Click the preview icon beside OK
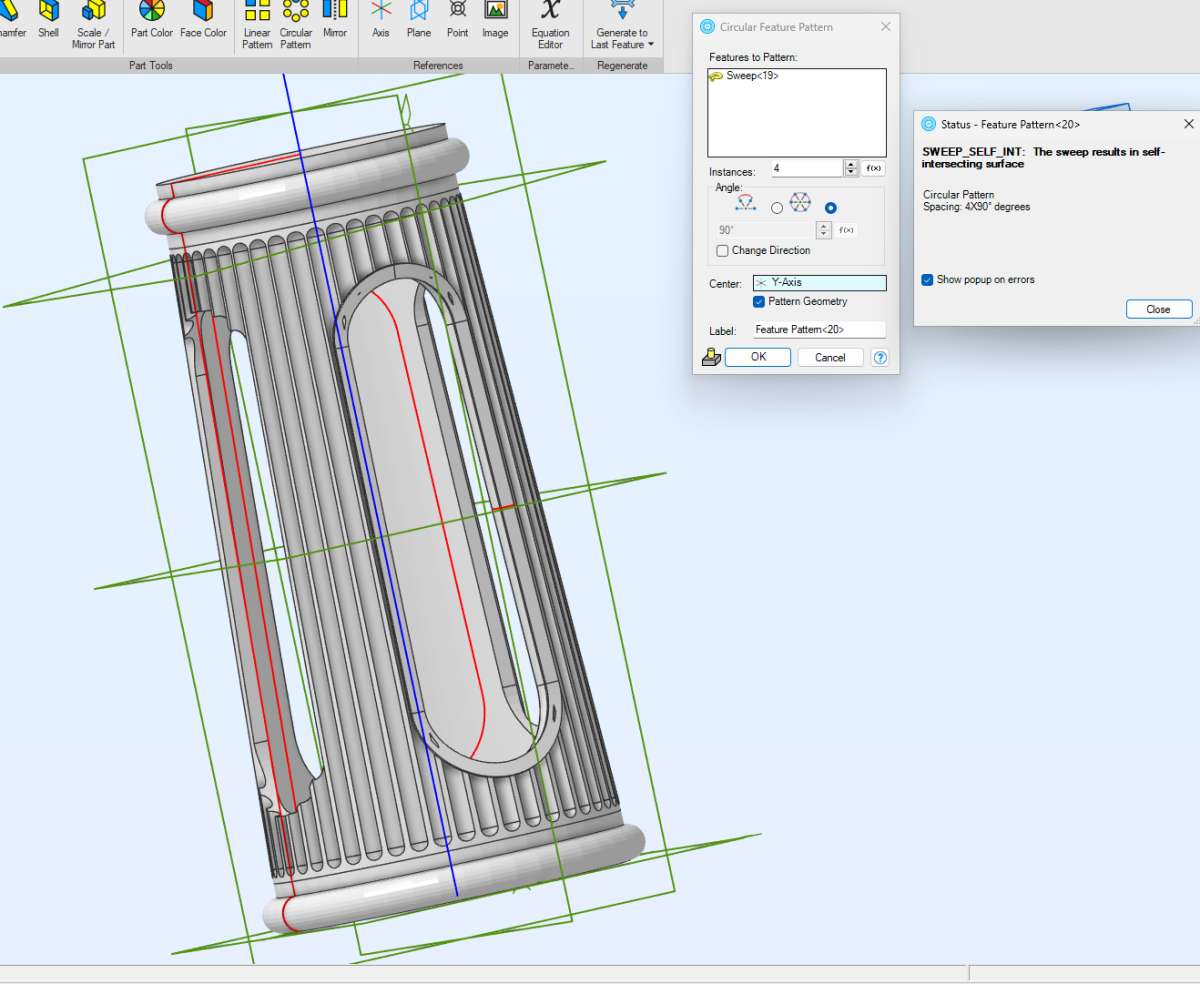This screenshot has height=984, width=1200. click(x=711, y=357)
